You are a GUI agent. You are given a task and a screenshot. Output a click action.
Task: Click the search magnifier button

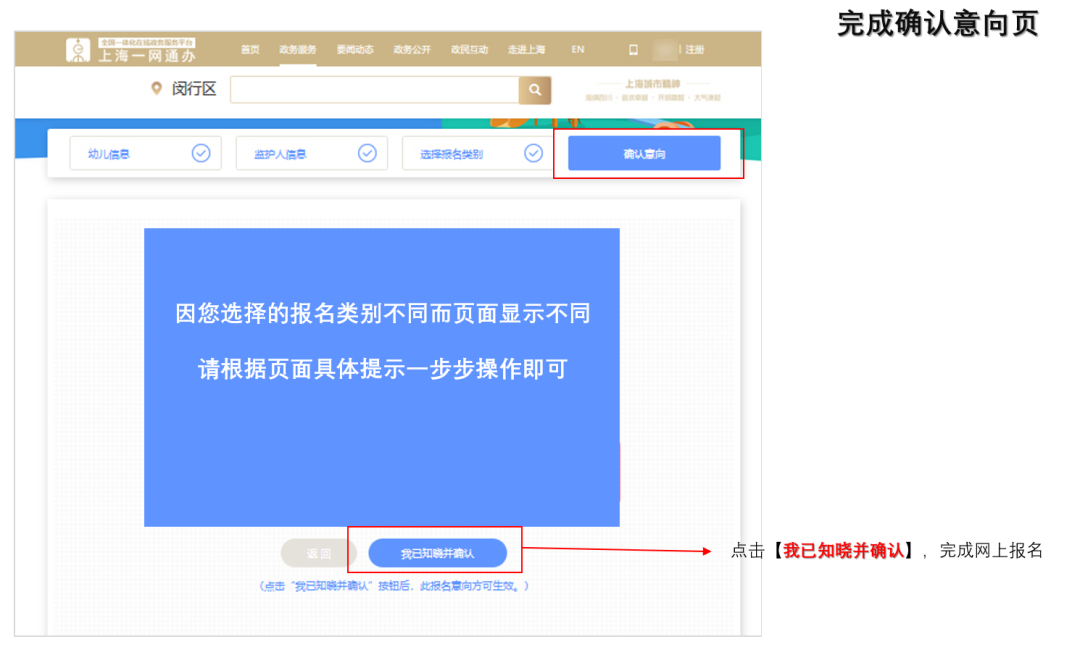click(x=534, y=90)
